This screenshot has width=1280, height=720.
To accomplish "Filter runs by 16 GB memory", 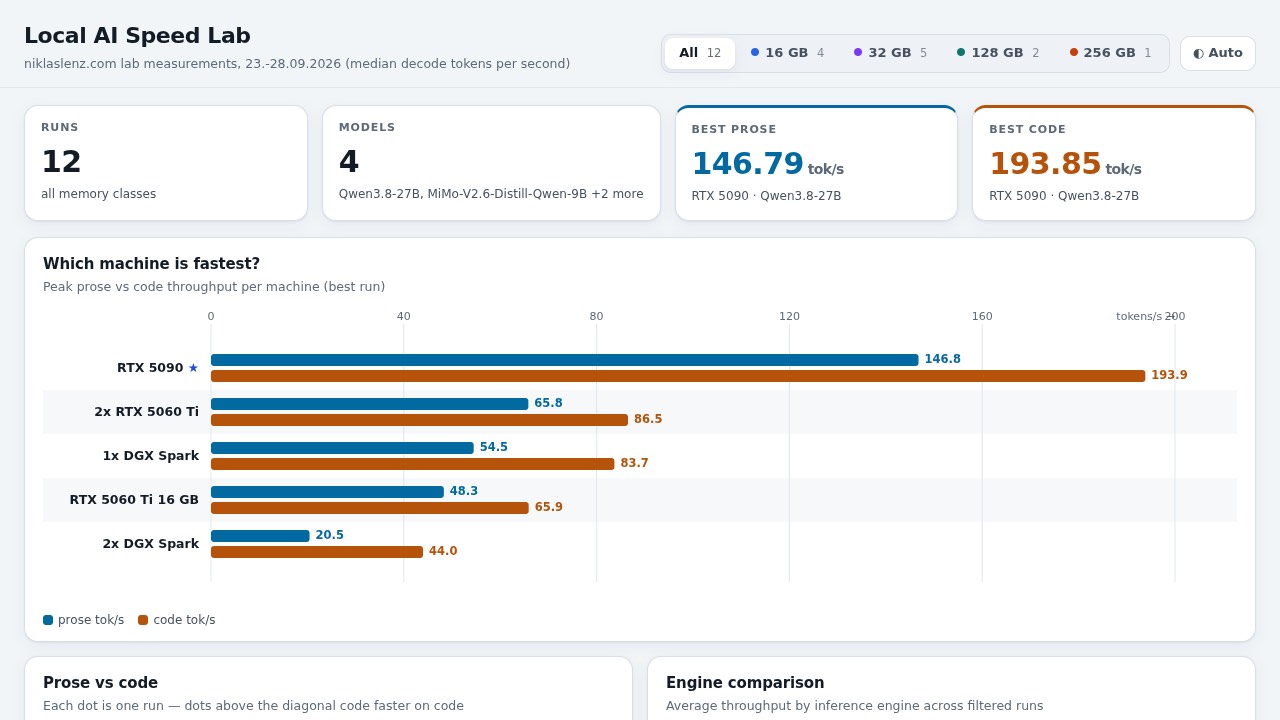I will [788, 53].
